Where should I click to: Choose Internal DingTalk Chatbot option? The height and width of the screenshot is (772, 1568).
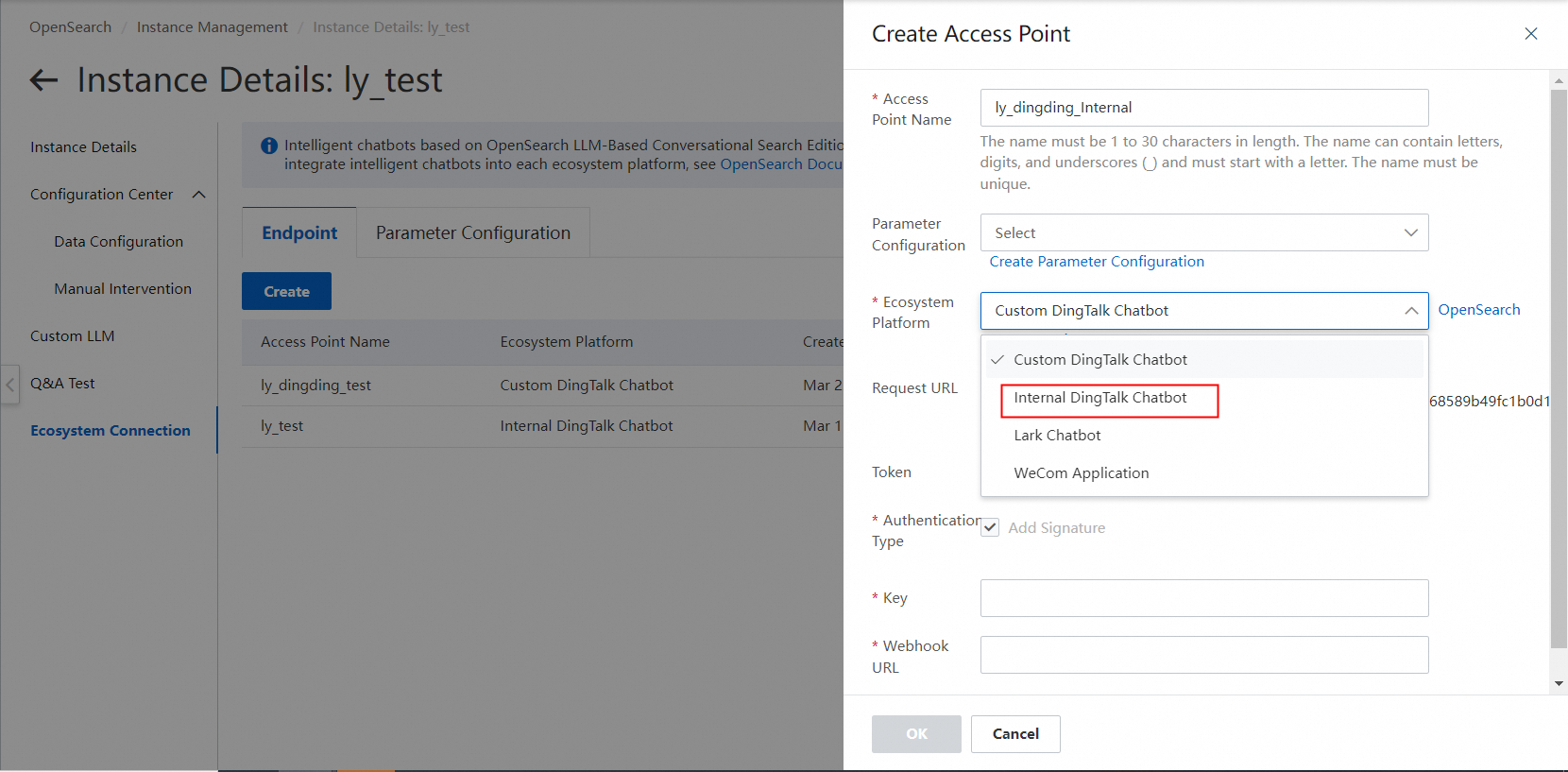click(x=1100, y=398)
